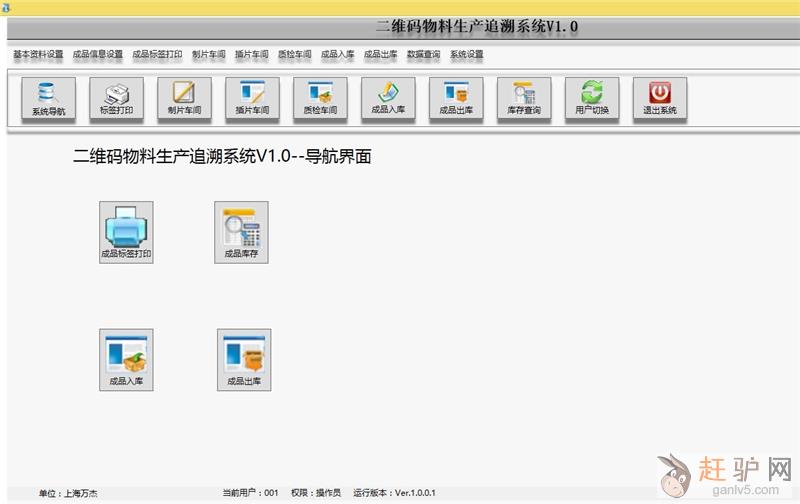The image size is (800, 504).
Task: Click the large 成品入库 navigation panel icon
Action: tap(126, 359)
